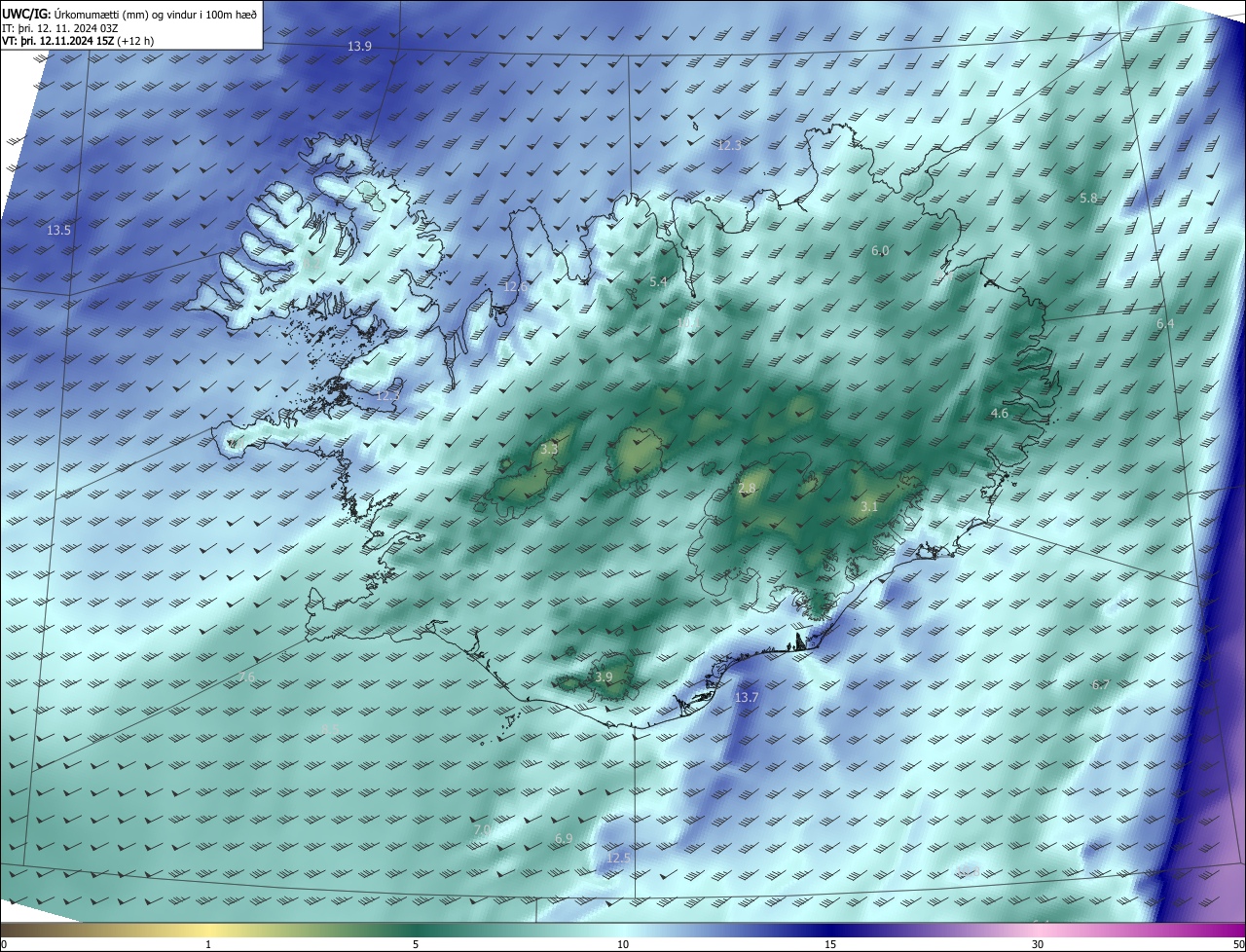Screen dimensions: 1246x952
Task: Click the 6.4 value label
Action: 1165,324
